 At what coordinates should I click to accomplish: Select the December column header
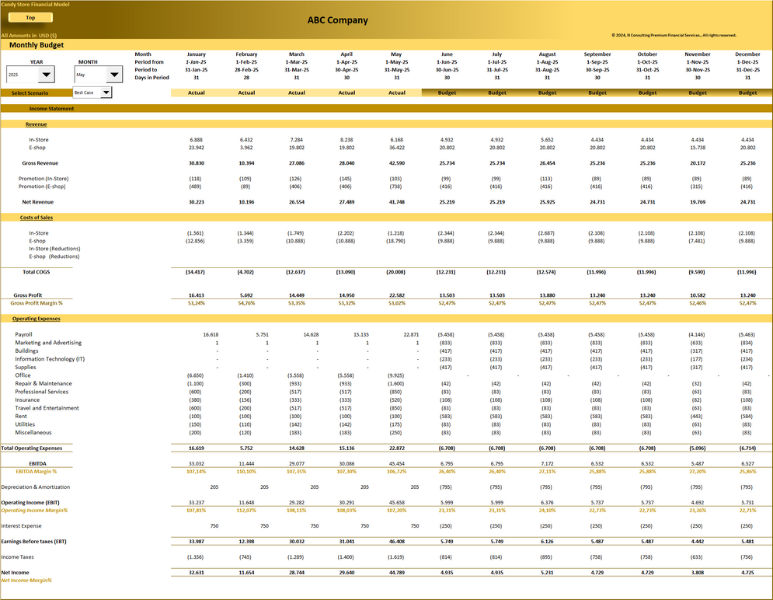coord(747,54)
